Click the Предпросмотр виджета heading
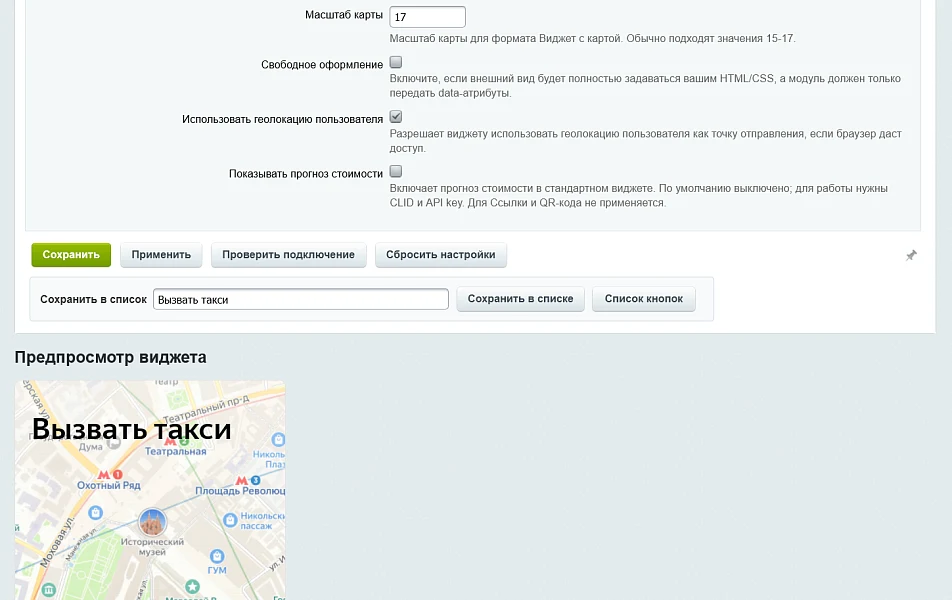 coord(110,357)
